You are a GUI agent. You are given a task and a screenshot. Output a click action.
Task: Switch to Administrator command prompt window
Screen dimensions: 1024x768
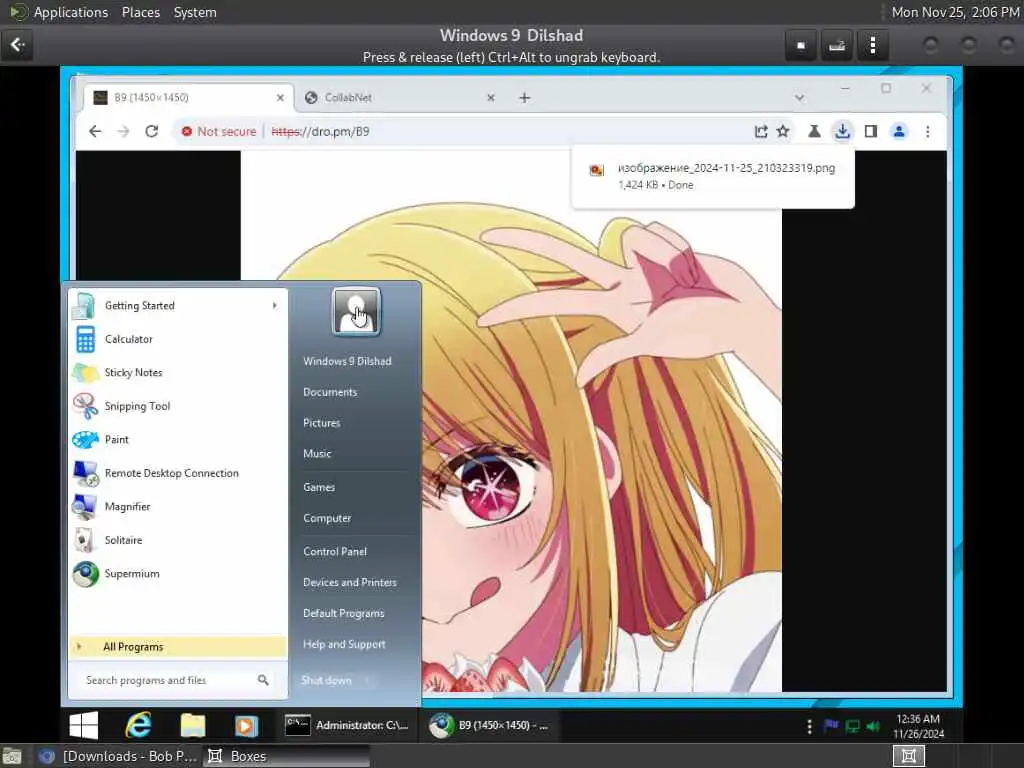[x=347, y=726]
